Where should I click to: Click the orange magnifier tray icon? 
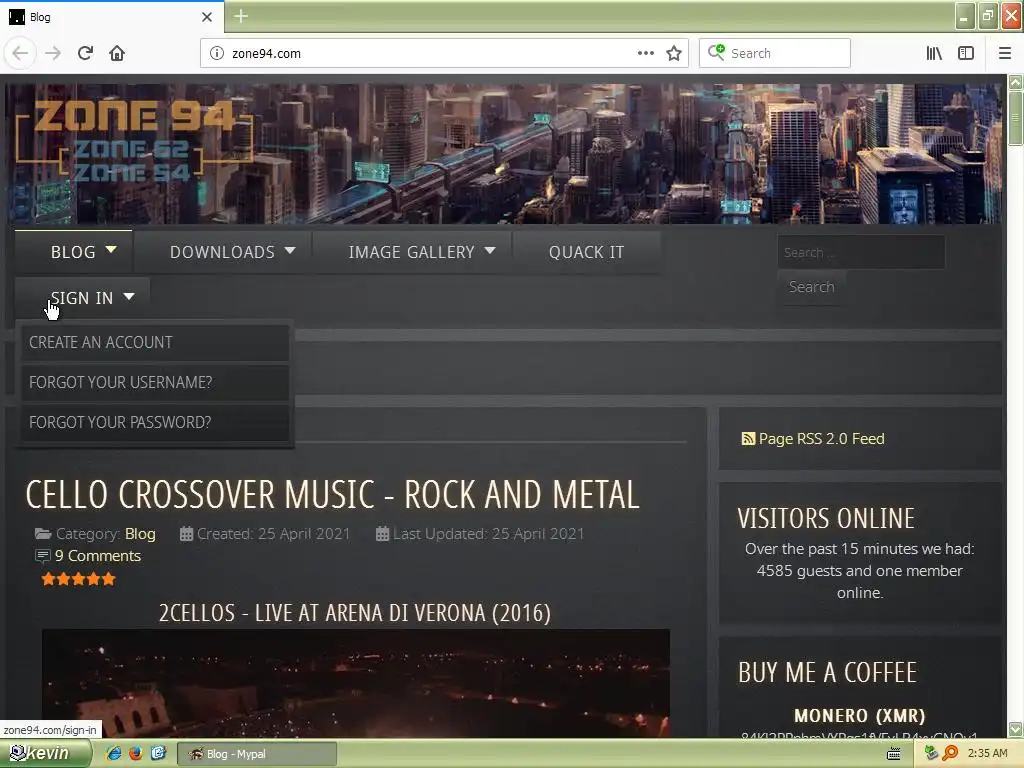[950, 754]
